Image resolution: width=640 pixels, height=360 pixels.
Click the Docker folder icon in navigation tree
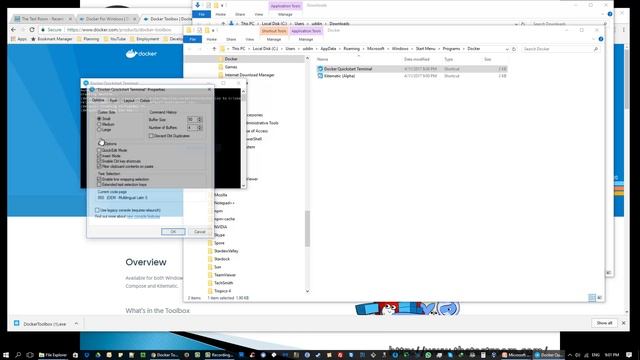[x=221, y=59]
